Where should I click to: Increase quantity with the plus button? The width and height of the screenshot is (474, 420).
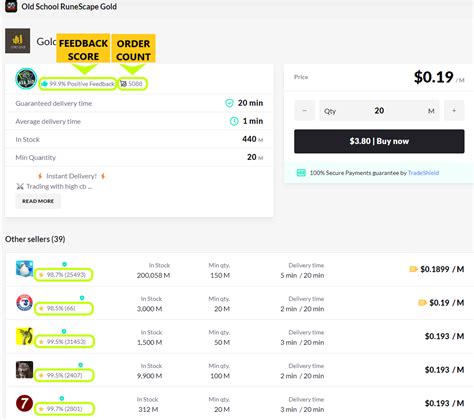coord(454,110)
